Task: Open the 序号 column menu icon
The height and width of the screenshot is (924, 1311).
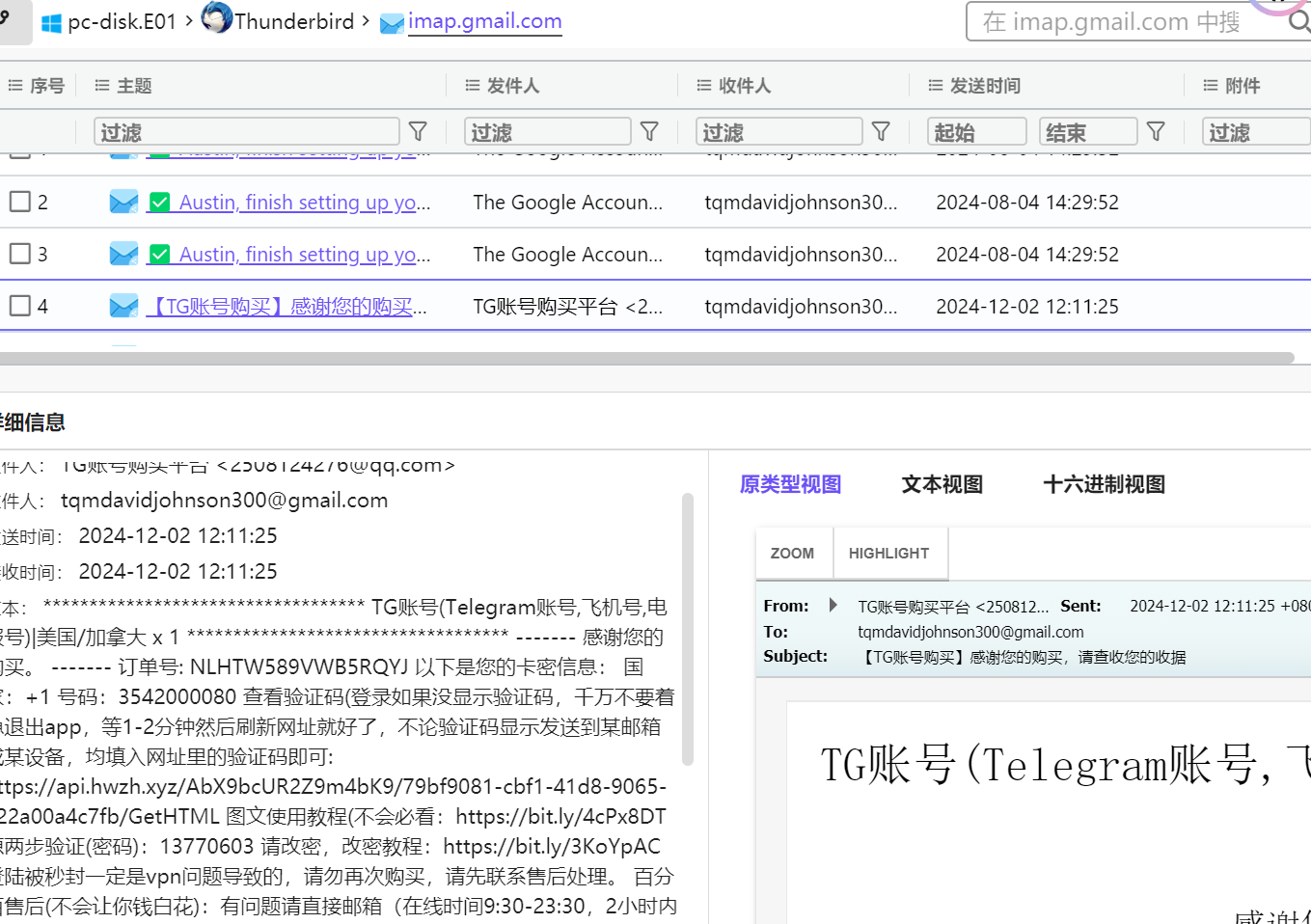Action: coord(15,86)
